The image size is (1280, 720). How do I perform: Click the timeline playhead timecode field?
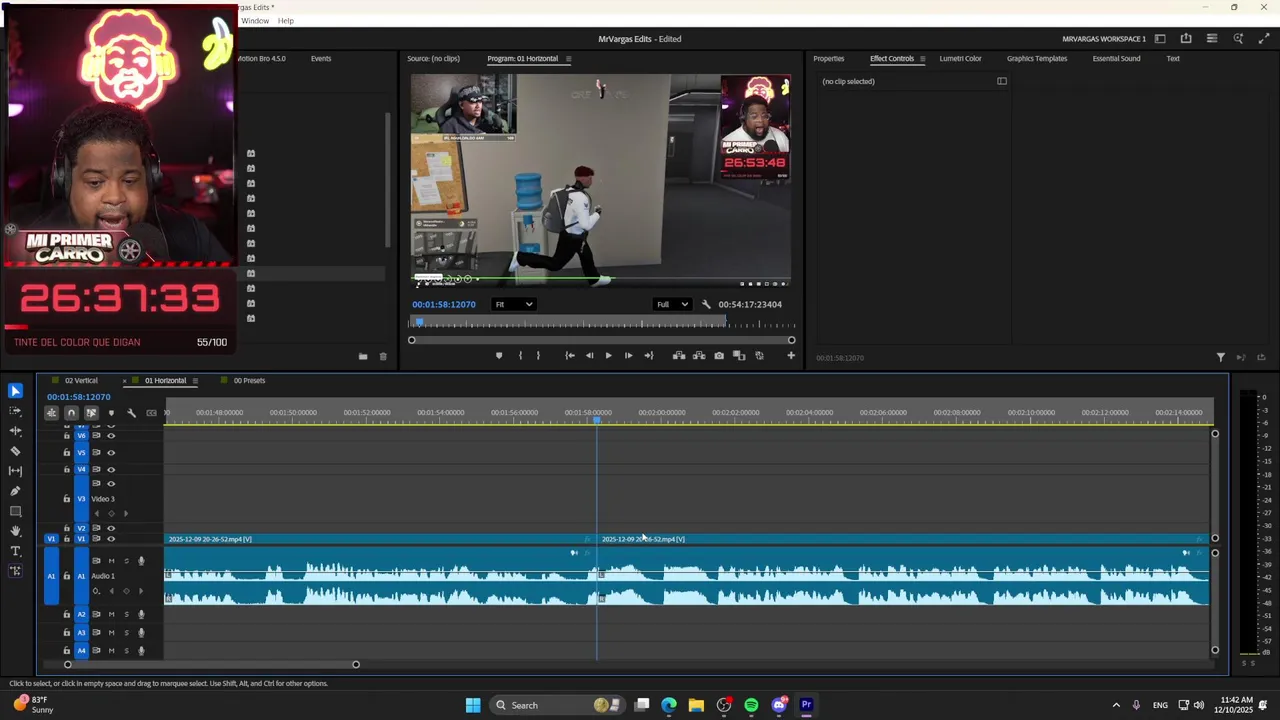(78, 397)
